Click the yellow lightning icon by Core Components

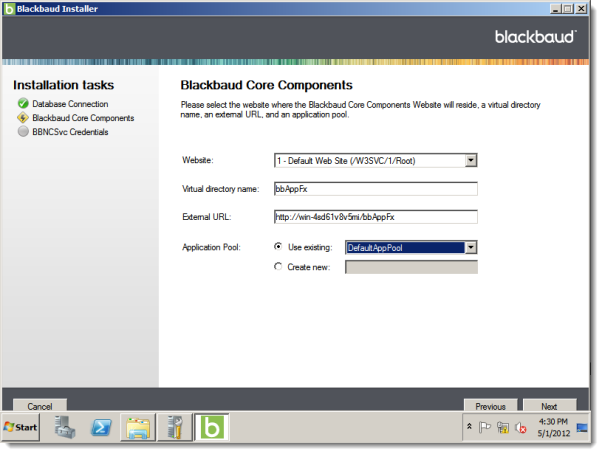coord(23,117)
